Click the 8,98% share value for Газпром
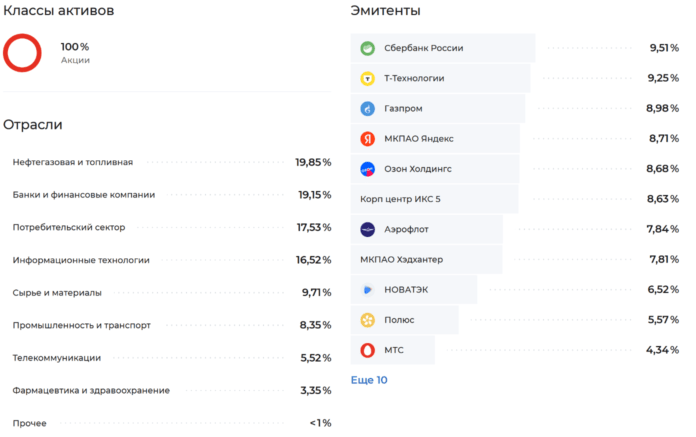The width and height of the screenshot is (696, 437). click(x=662, y=108)
